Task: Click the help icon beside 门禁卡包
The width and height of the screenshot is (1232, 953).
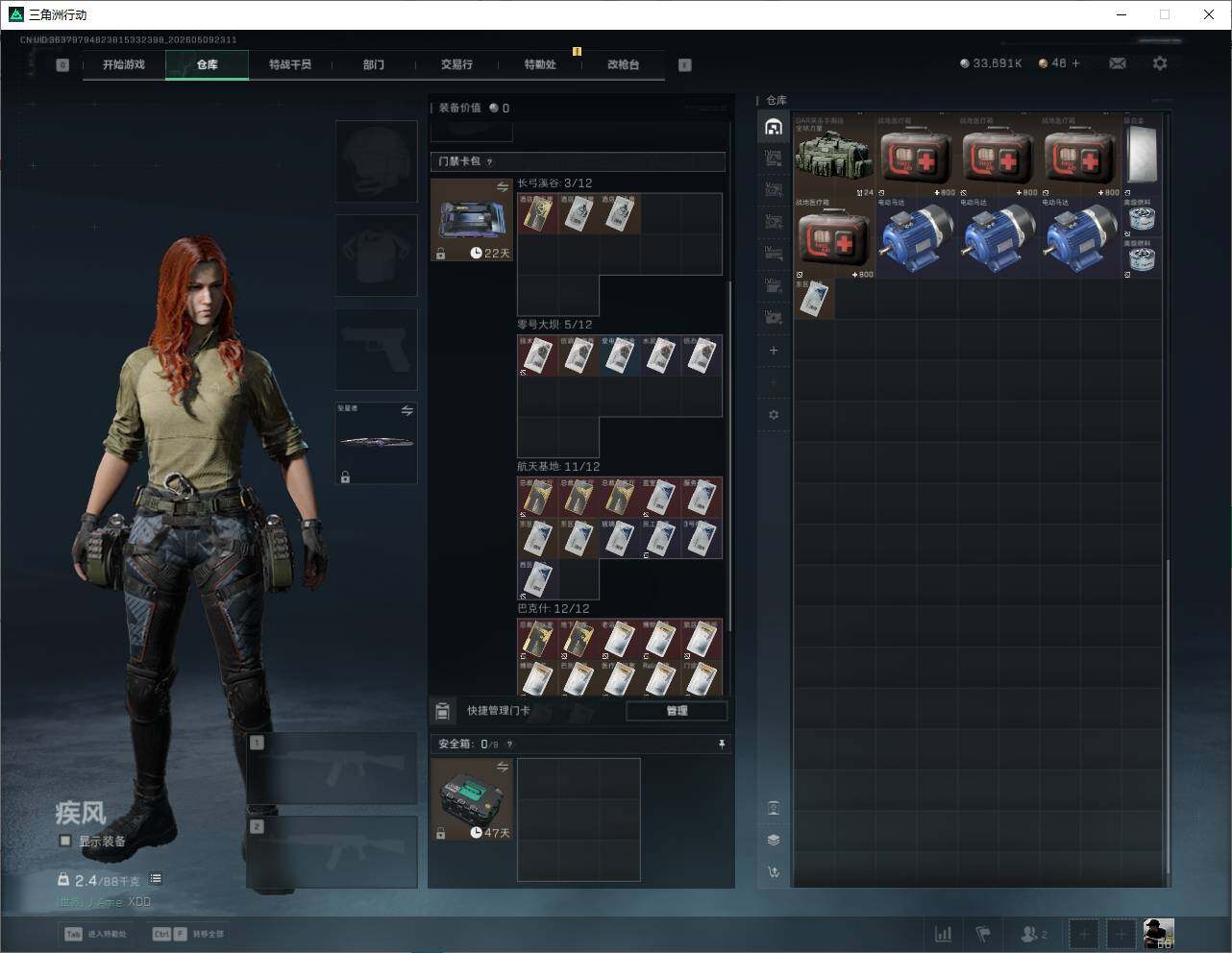Action: 489,161
